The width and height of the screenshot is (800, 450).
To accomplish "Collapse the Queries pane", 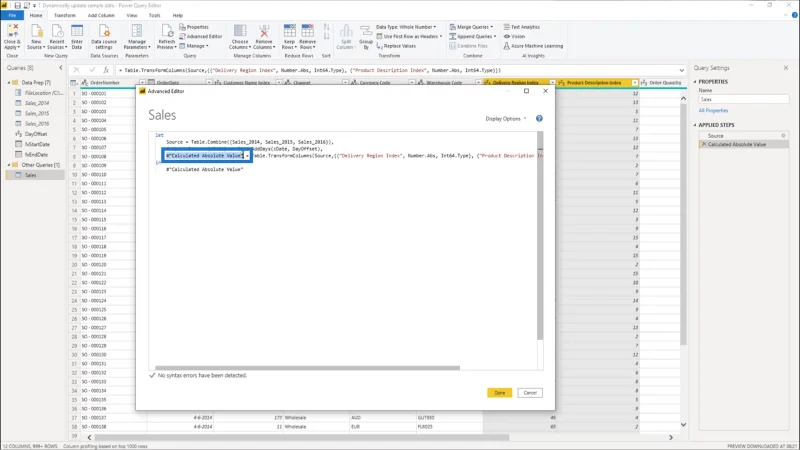I will [x=61, y=67].
